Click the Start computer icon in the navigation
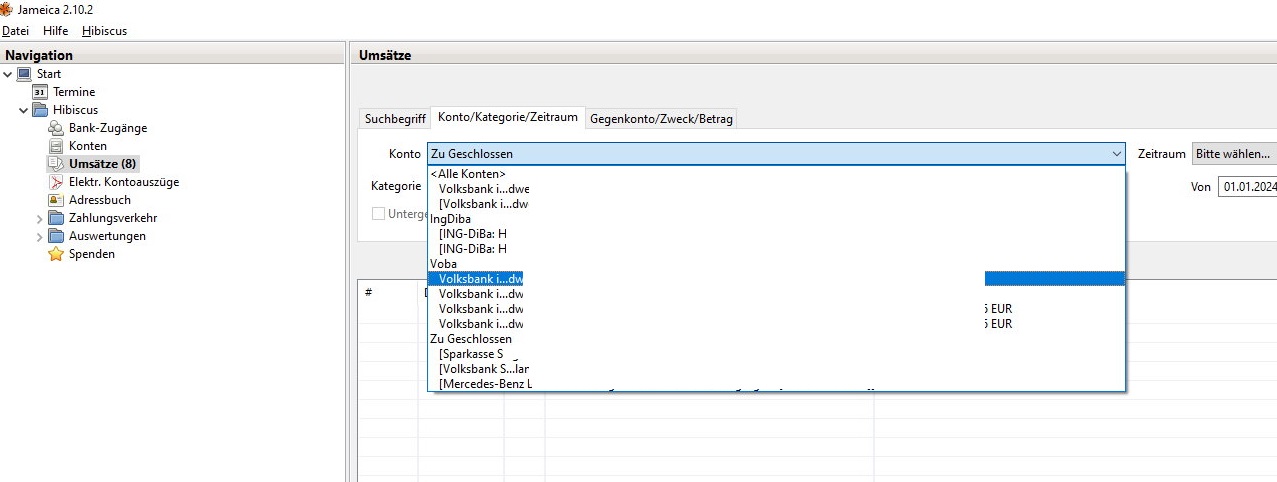This screenshot has height=482, width=1277. [25, 74]
